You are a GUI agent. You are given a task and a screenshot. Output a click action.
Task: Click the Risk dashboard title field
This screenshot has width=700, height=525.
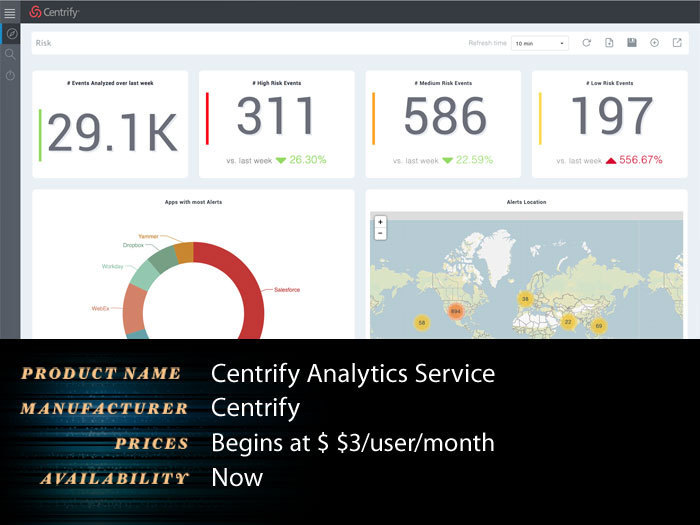[43, 43]
